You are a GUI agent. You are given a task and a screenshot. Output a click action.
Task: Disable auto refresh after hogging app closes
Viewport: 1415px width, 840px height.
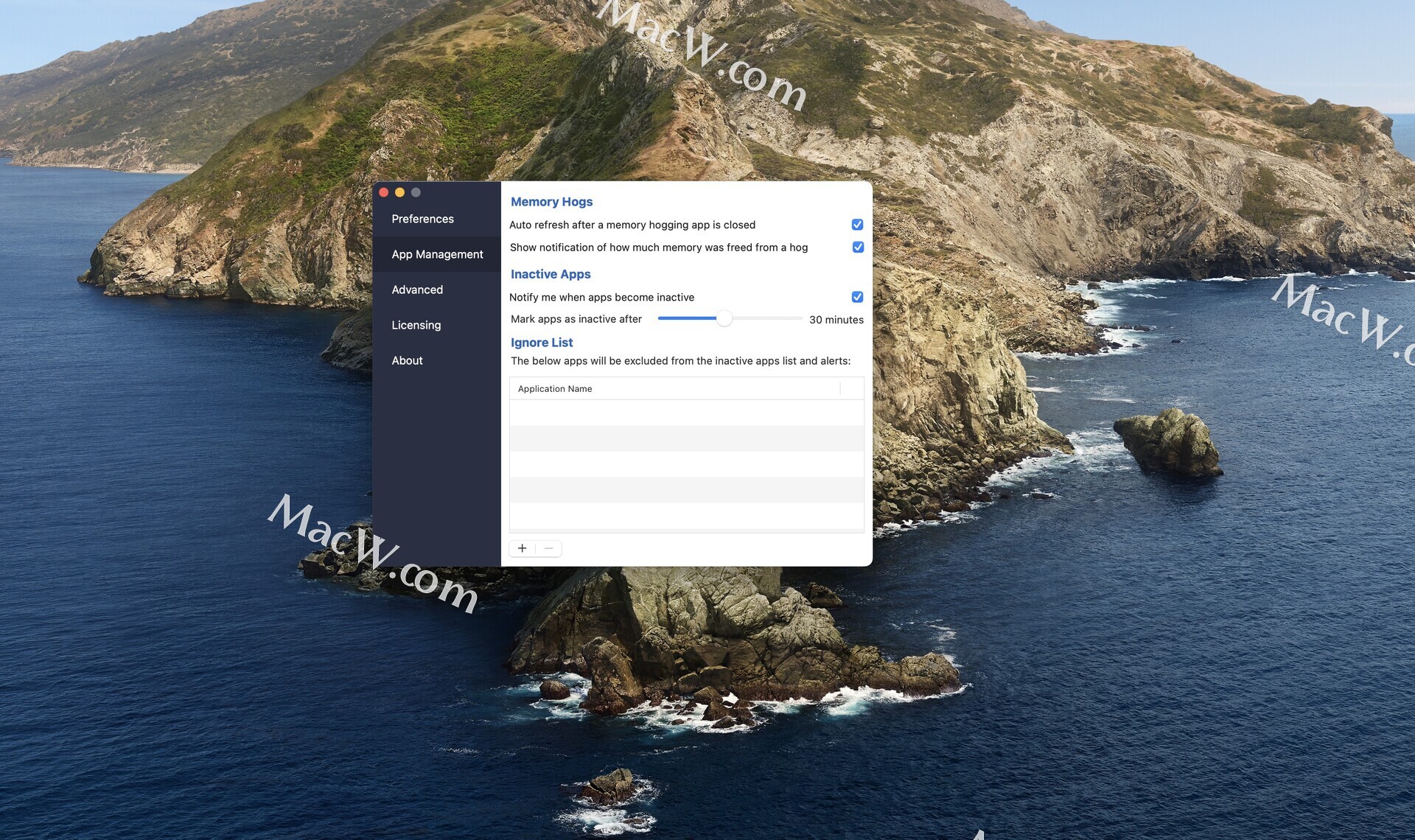click(857, 225)
